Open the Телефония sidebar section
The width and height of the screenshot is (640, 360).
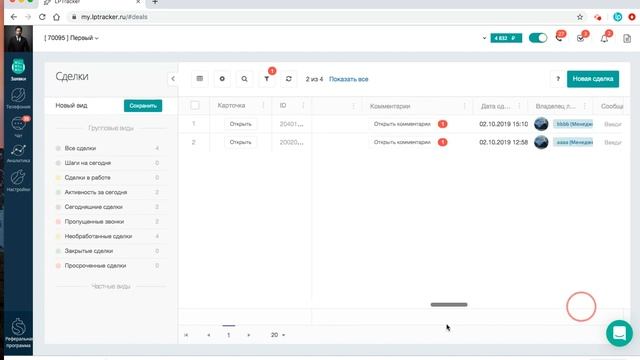pyautogui.click(x=18, y=98)
